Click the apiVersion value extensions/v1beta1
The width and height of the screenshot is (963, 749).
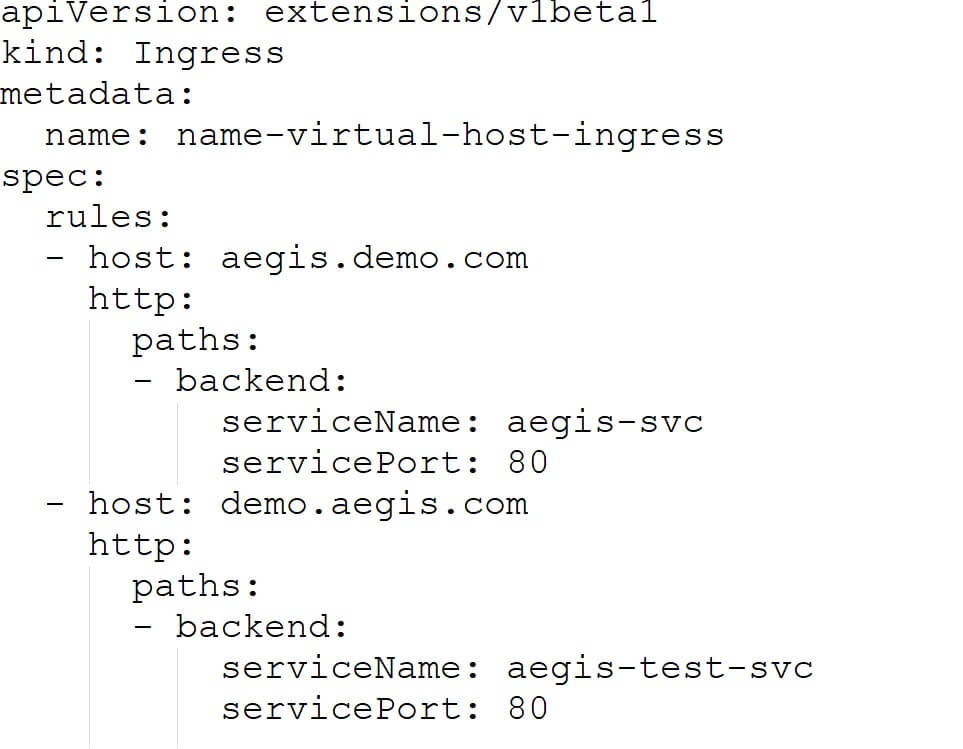click(x=461, y=13)
